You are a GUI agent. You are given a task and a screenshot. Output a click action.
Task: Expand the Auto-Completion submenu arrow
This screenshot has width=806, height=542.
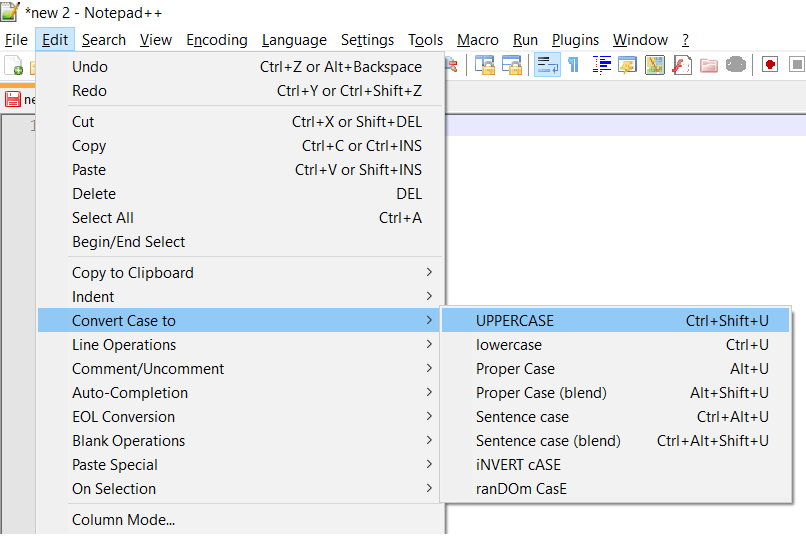[429, 392]
